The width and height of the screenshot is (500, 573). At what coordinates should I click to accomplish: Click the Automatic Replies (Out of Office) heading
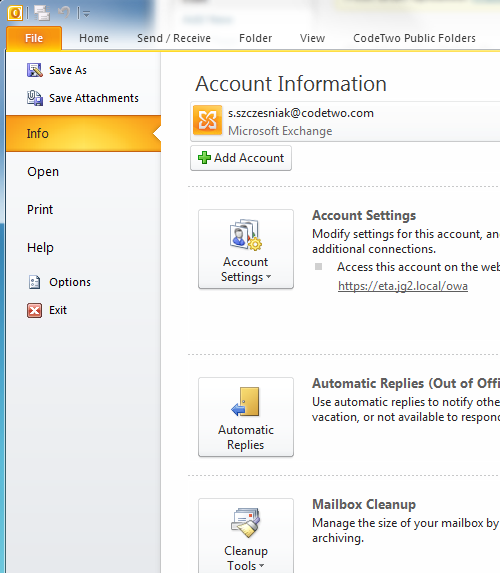(x=406, y=383)
